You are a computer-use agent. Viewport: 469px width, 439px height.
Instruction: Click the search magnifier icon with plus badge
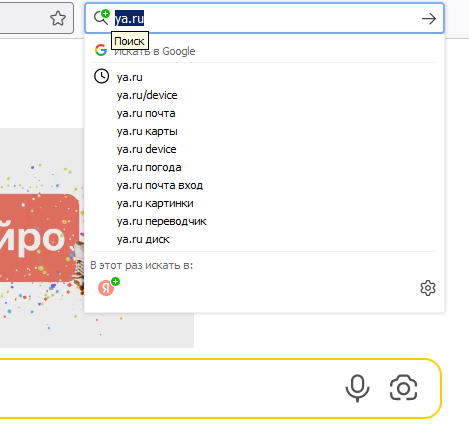point(102,17)
